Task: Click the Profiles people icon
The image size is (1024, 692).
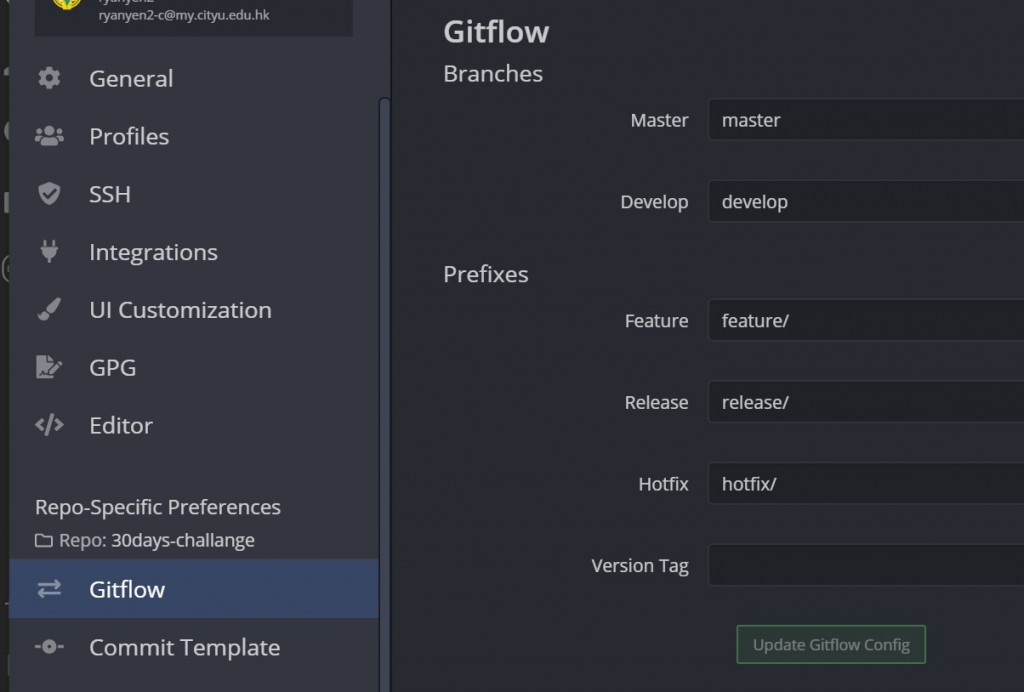Action: (49, 136)
